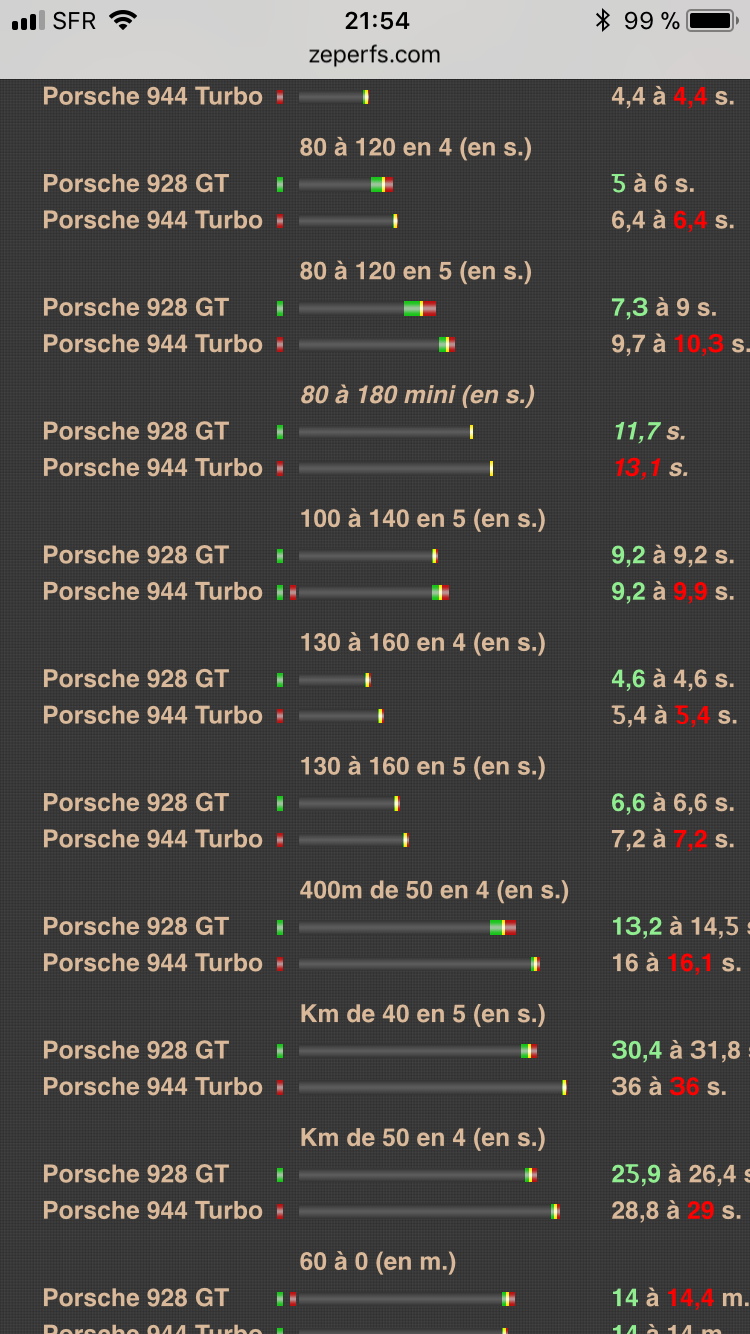This screenshot has width=750, height=1334.
Task: Tap the '6,6 à 6,6 s.' value
Action: click(673, 805)
